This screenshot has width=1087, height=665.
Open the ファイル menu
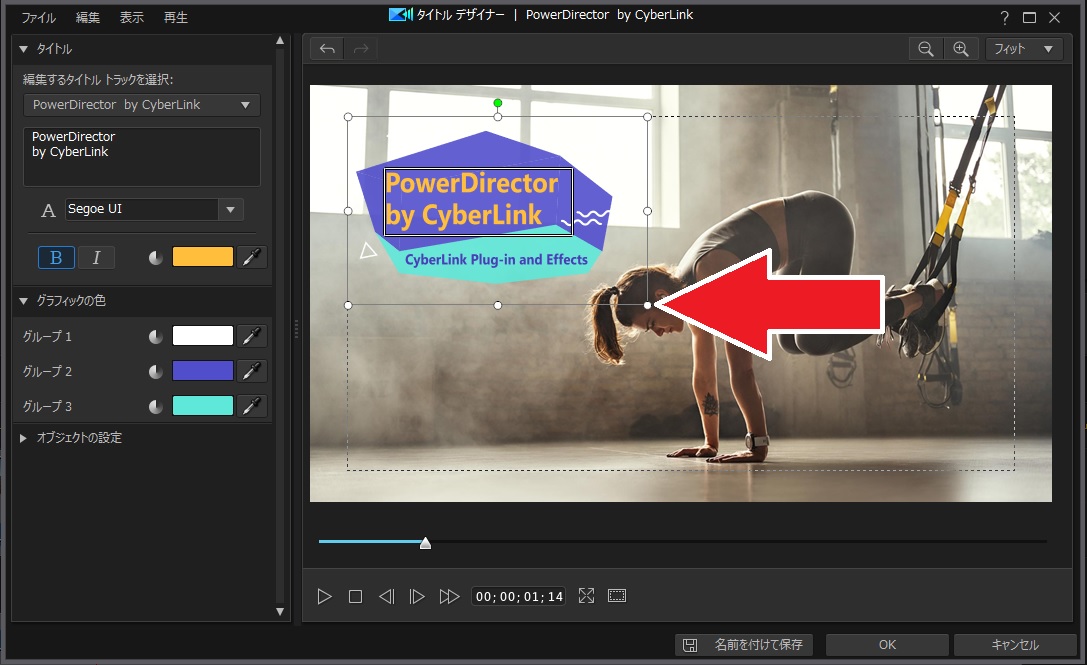(39, 18)
